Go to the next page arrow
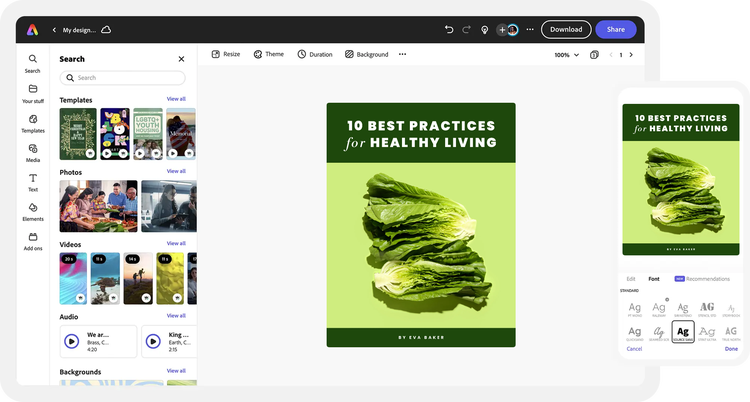The height and width of the screenshot is (402, 750). click(x=631, y=55)
